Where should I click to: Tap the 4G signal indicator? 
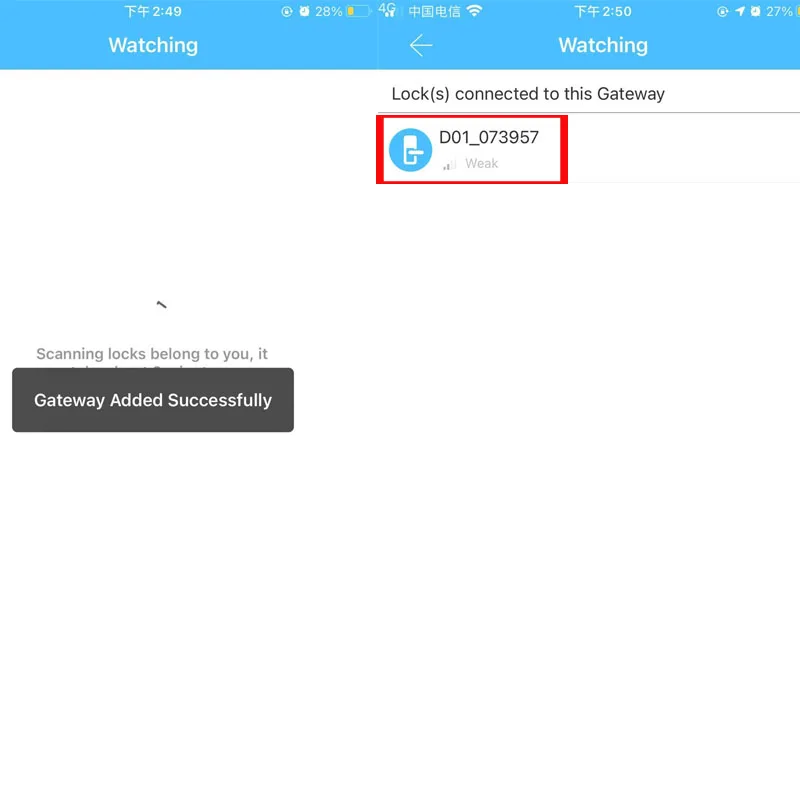point(388,10)
